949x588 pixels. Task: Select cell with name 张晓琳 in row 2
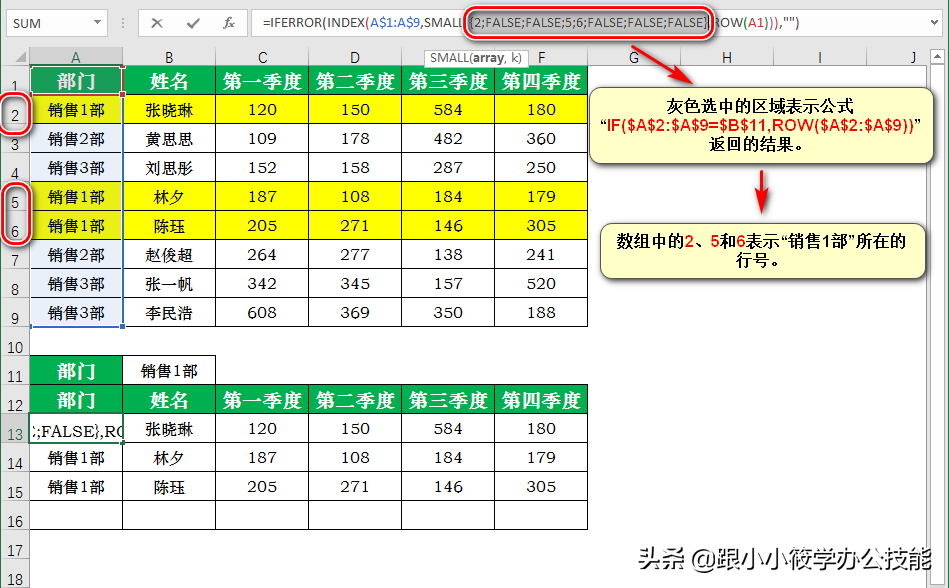click(169, 109)
